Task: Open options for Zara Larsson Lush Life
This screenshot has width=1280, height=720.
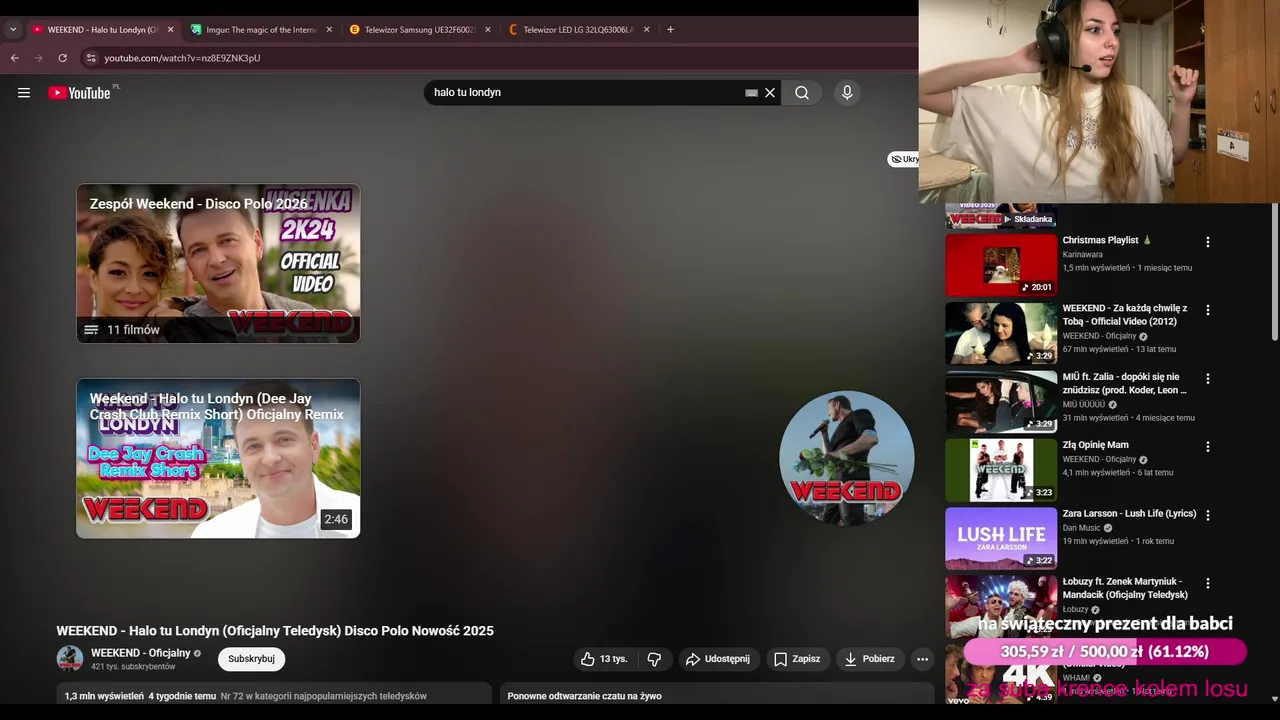Action: pyautogui.click(x=1207, y=515)
